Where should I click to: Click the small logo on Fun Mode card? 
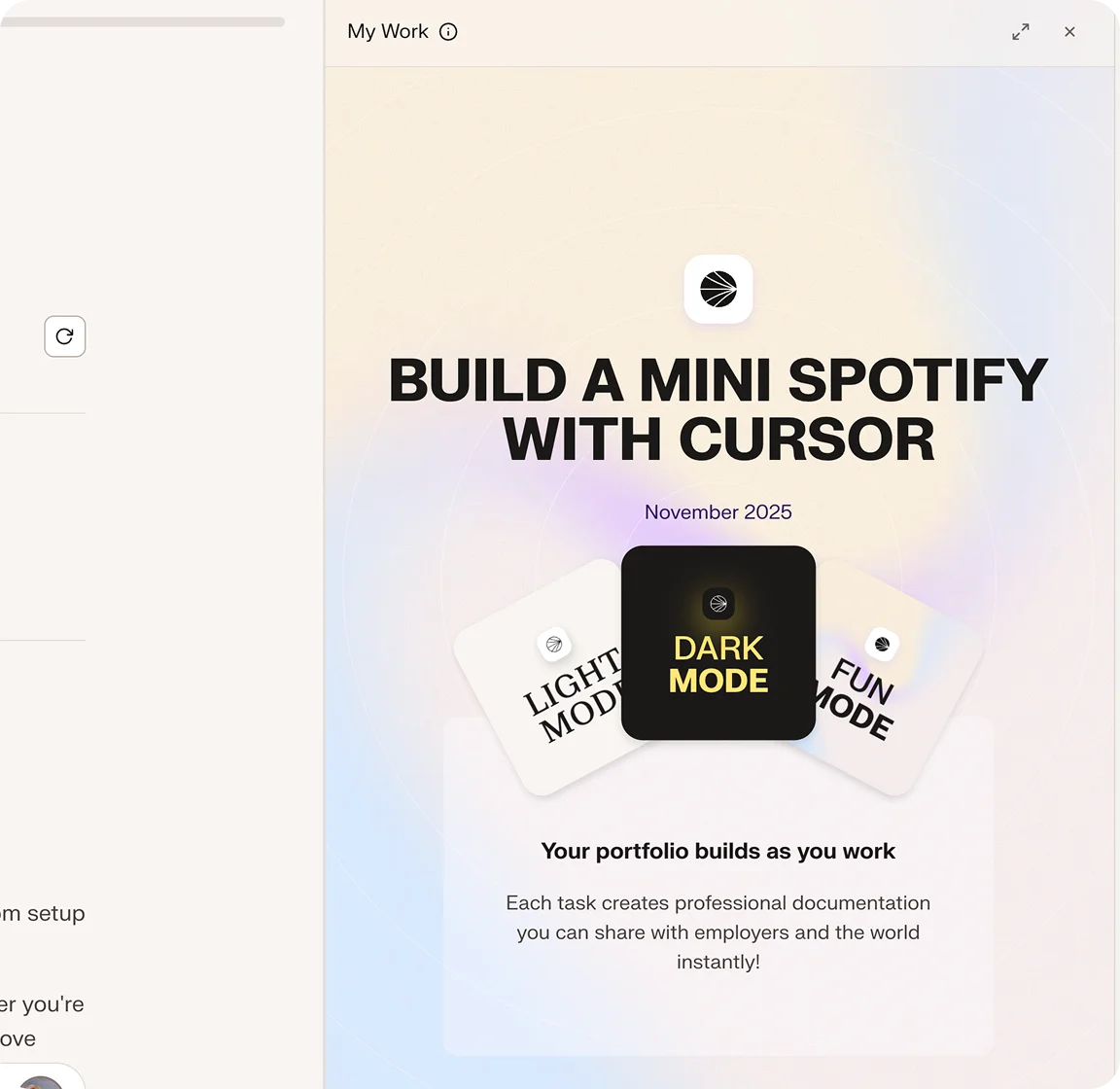pyautogui.click(x=882, y=645)
